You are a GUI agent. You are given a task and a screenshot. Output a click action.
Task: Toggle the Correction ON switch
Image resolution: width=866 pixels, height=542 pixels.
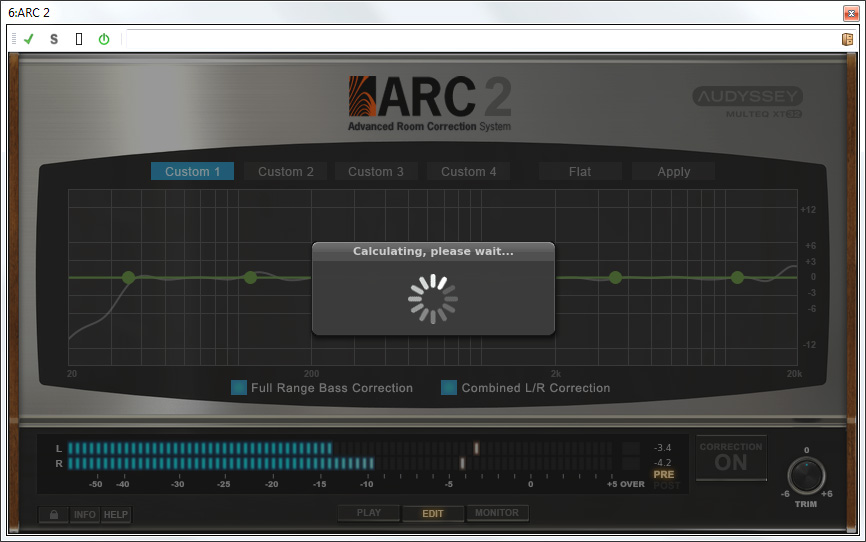(731, 458)
